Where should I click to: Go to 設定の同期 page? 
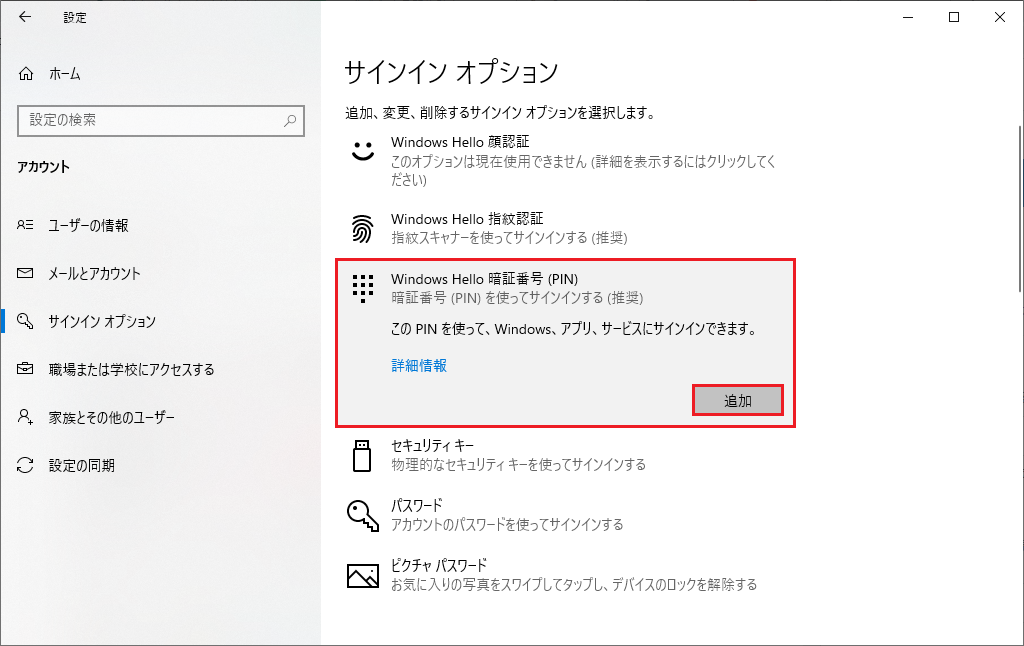point(81,465)
